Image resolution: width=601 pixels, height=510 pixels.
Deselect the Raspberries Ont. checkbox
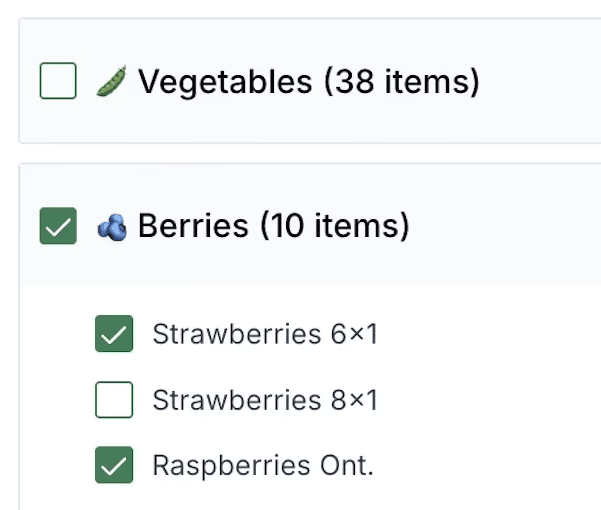click(x=114, y=465)
